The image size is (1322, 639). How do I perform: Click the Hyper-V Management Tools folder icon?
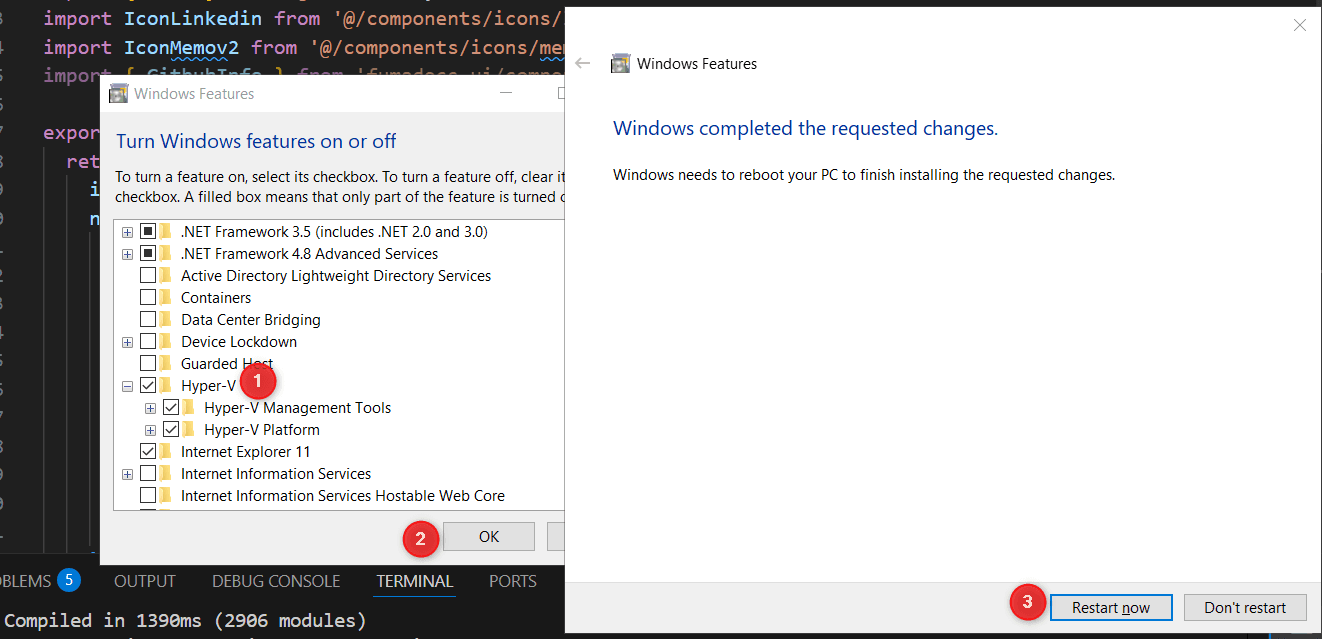[189, 408]
